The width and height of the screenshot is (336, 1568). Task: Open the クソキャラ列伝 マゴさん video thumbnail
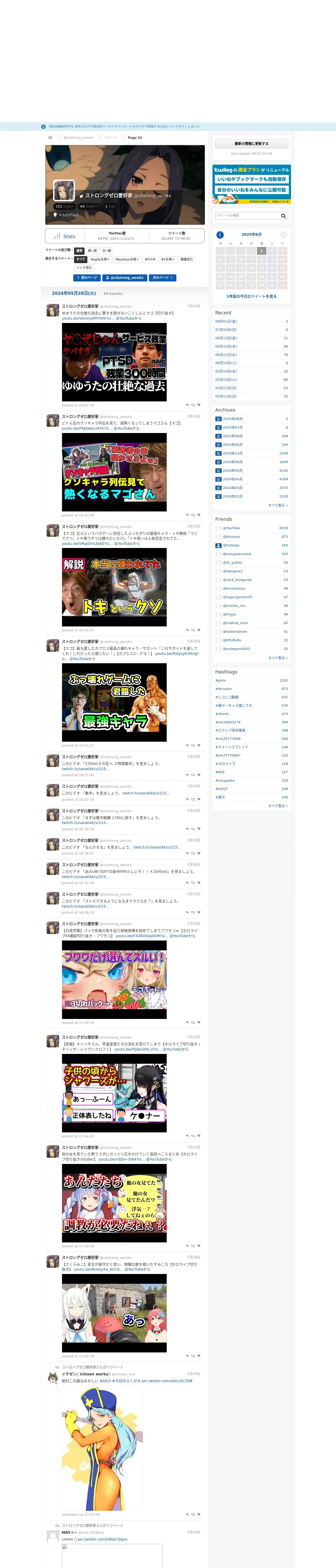pos(114,472)
